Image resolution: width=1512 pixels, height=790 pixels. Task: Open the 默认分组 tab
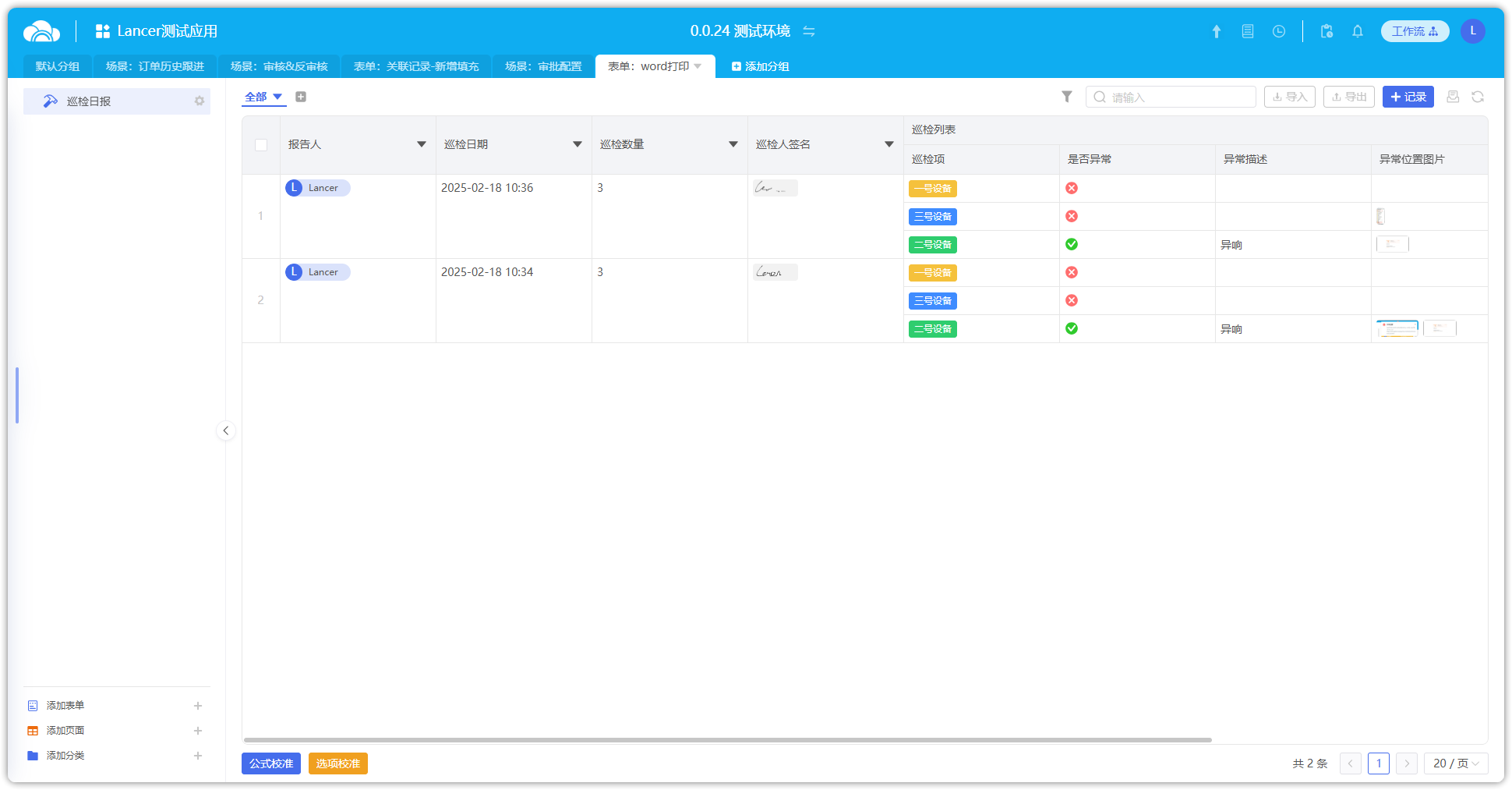point(58,66)
